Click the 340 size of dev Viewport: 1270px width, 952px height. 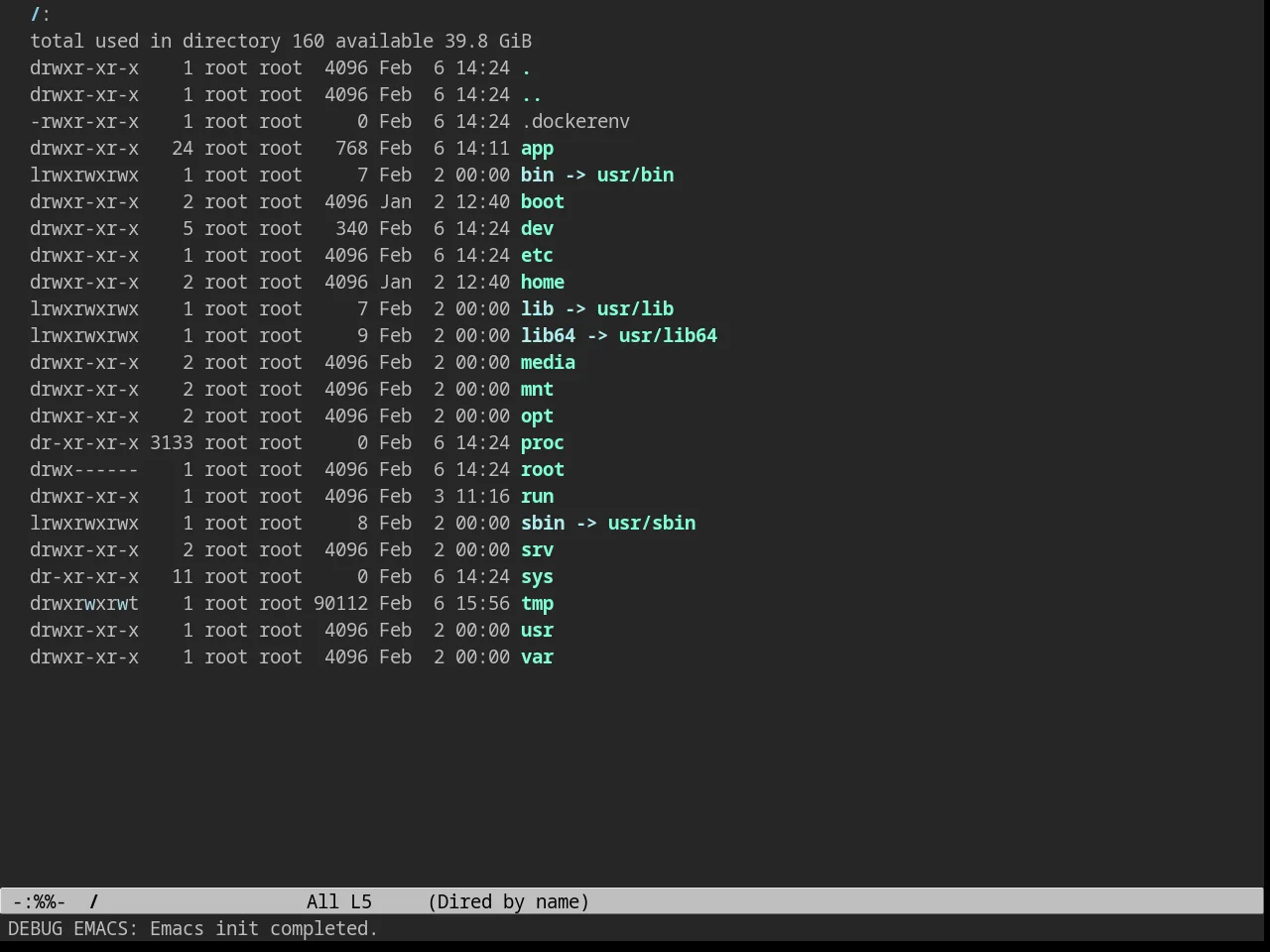click(x=351, y=229)
